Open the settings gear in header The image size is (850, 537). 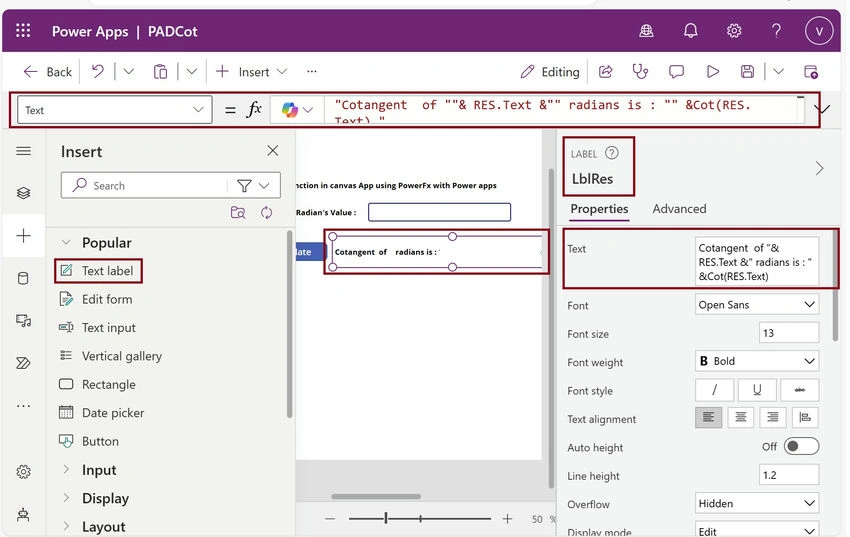coord(733,31)
